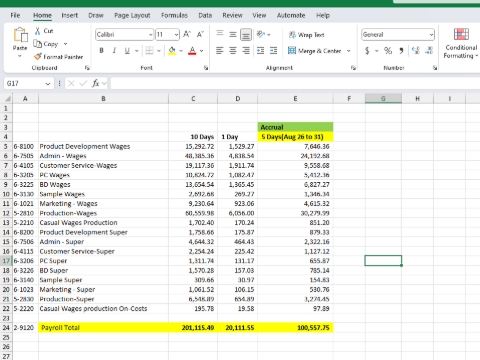The width and height of the screenshot is (480, 360).
Task: Click the Copy icon
Action: 37,44
